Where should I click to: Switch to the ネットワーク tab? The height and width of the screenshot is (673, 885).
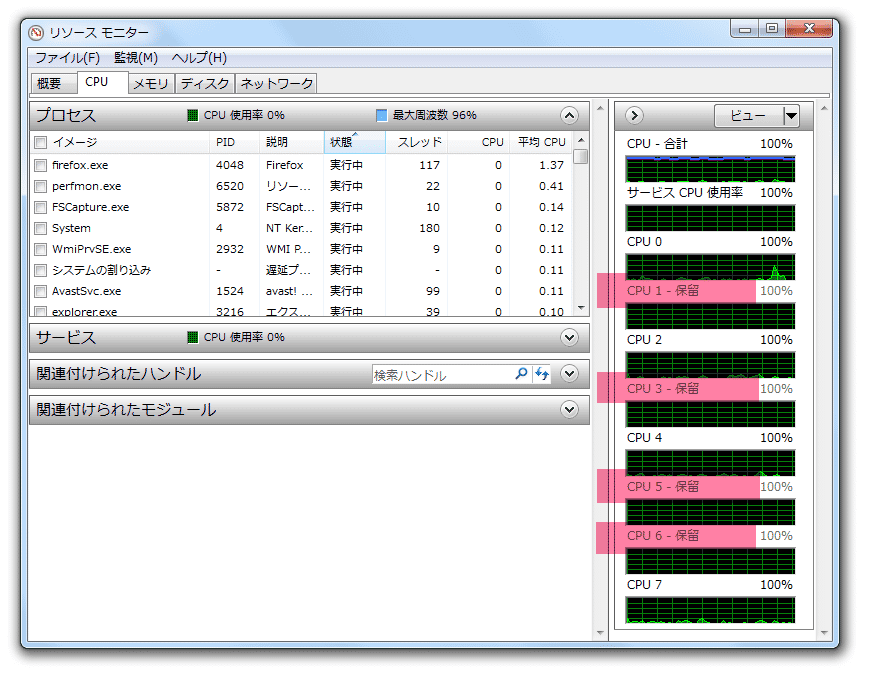276,84
